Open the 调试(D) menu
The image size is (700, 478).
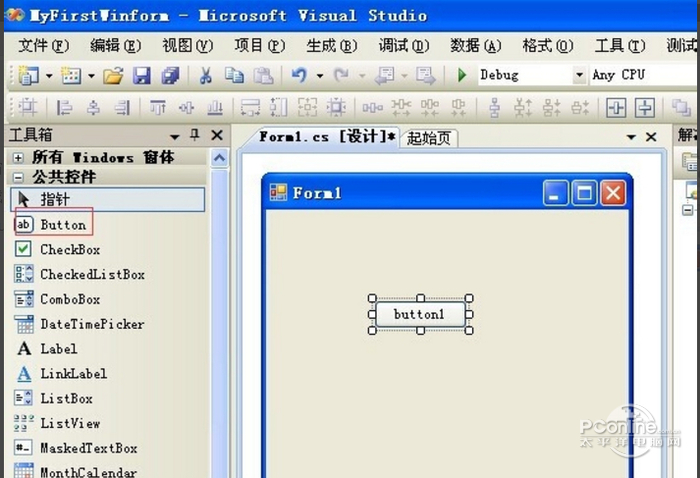click(x=404, y=46)
